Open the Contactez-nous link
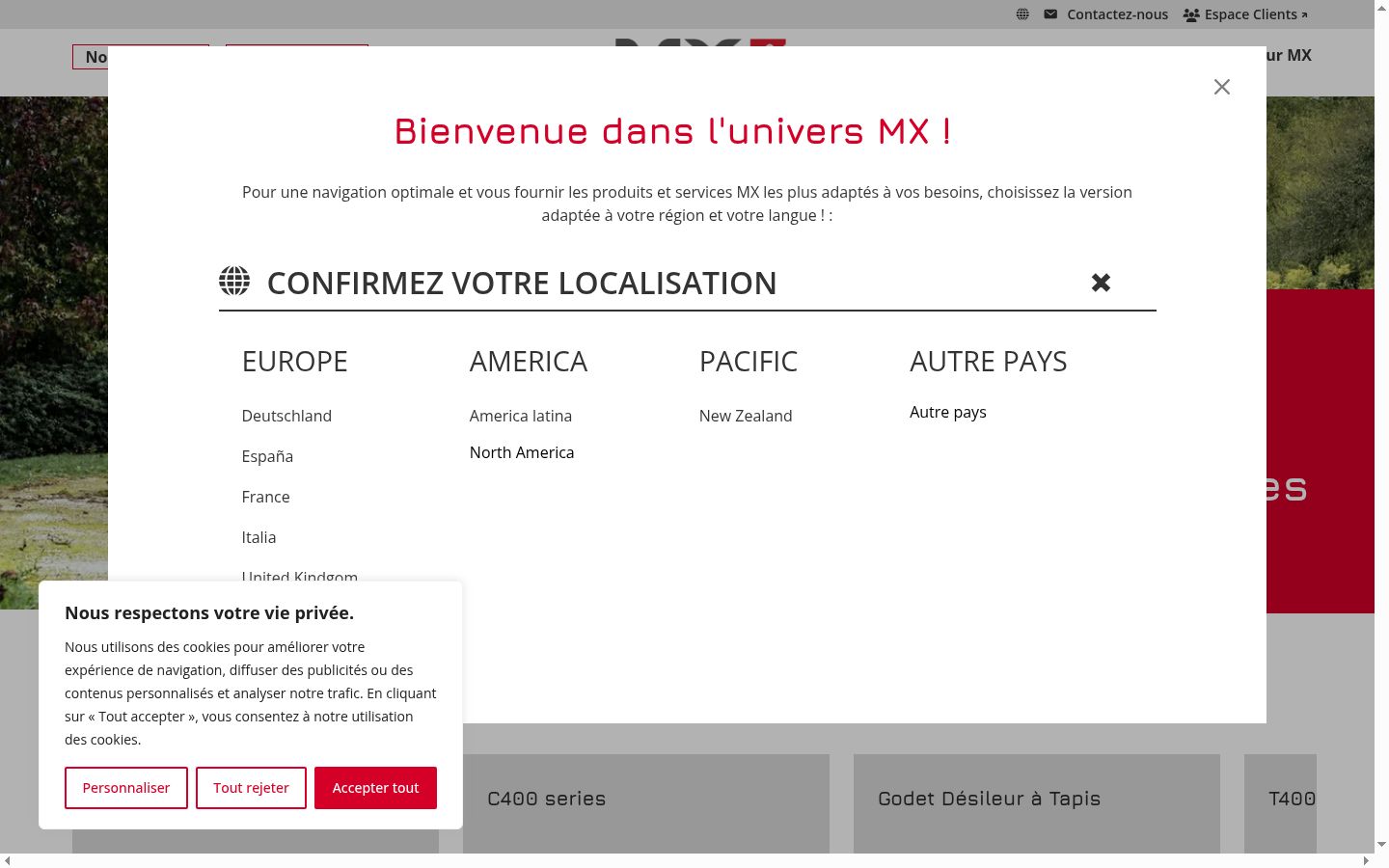Screen dimensions: 1389x868 coord(1117,14)
